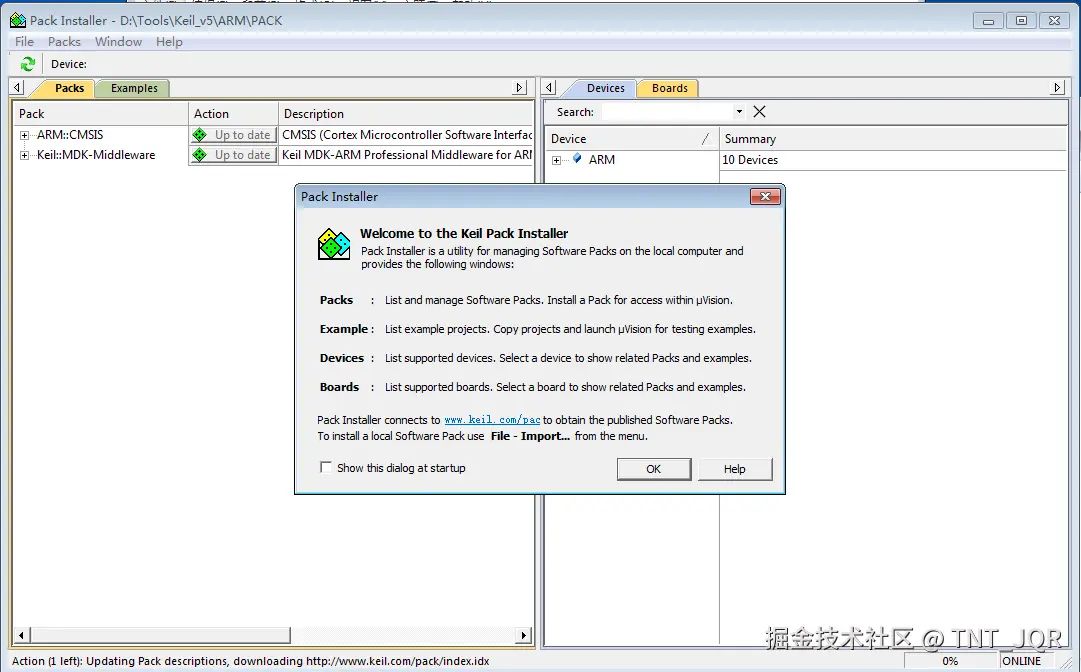The height and width of the screenshot is (672, 1081).
Task: Click the colorful dice logo in welcome dialog
Action: click(334, 244)
